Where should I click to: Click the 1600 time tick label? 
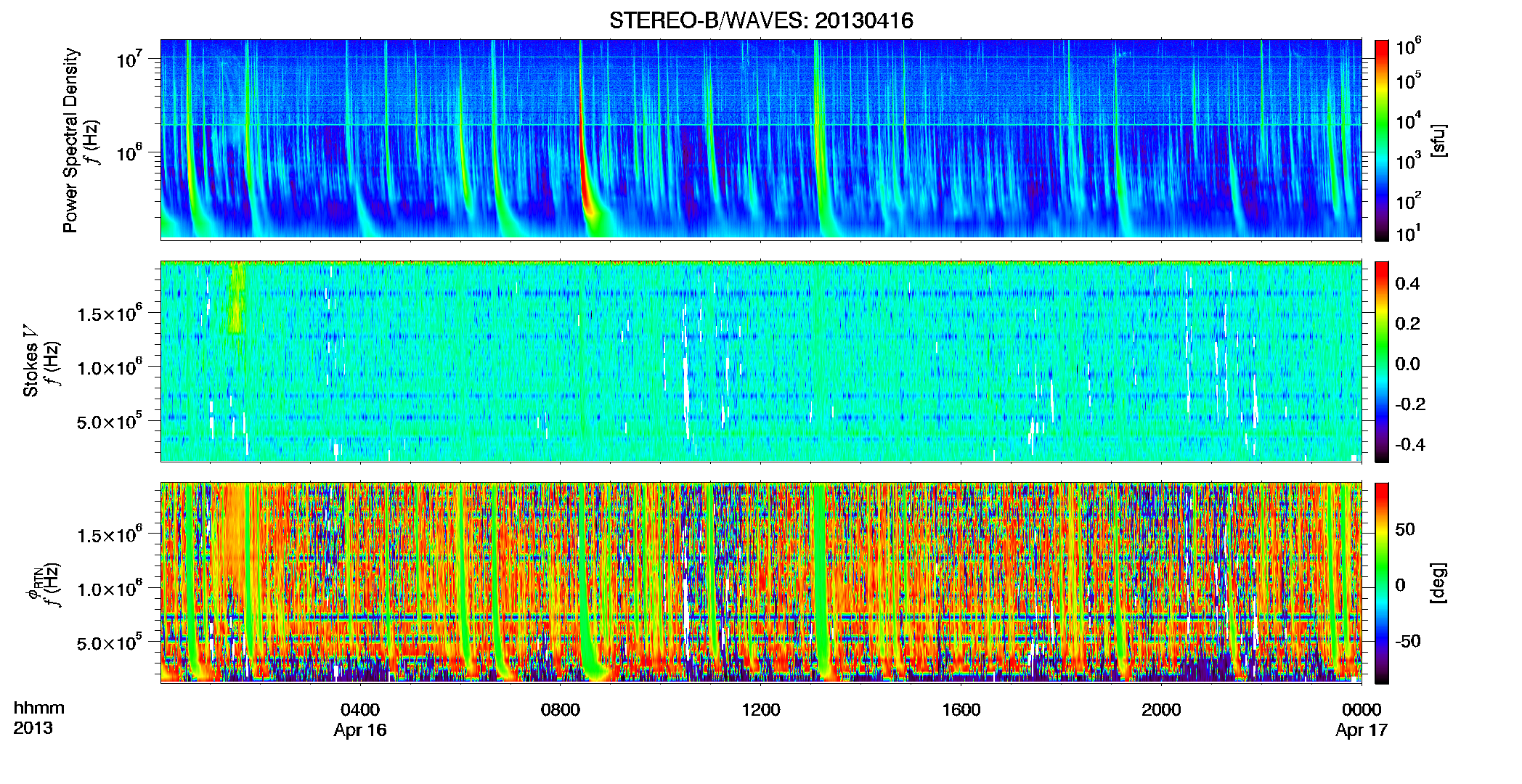click(961, 710)
